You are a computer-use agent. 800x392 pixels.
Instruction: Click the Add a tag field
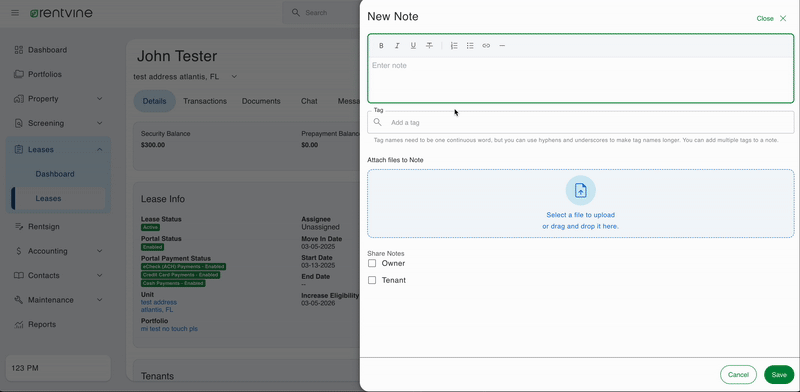(x=581, y=122)
